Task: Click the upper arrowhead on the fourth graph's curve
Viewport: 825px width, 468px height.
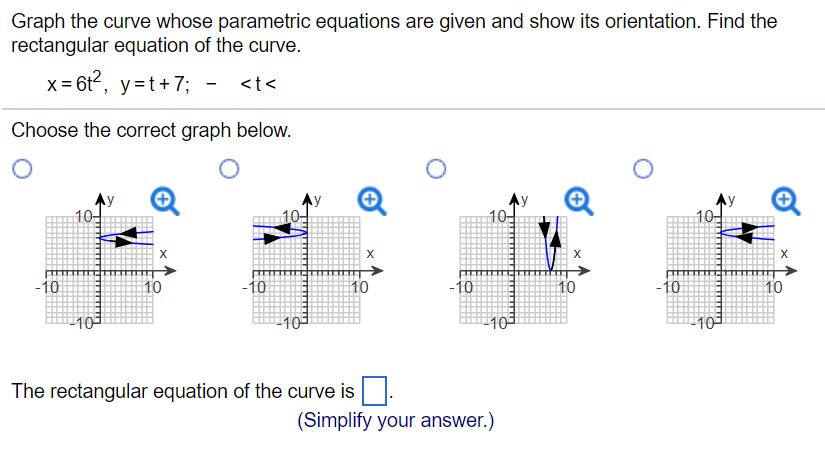Action: [750, 227]
